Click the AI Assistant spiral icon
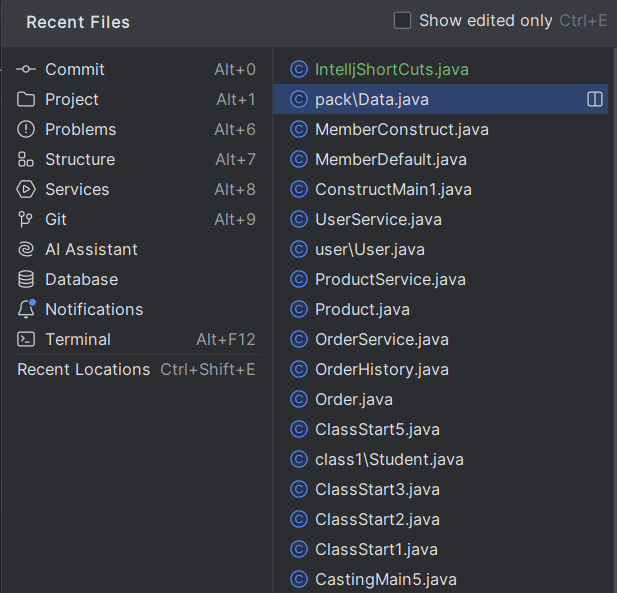 click(26, 249)
